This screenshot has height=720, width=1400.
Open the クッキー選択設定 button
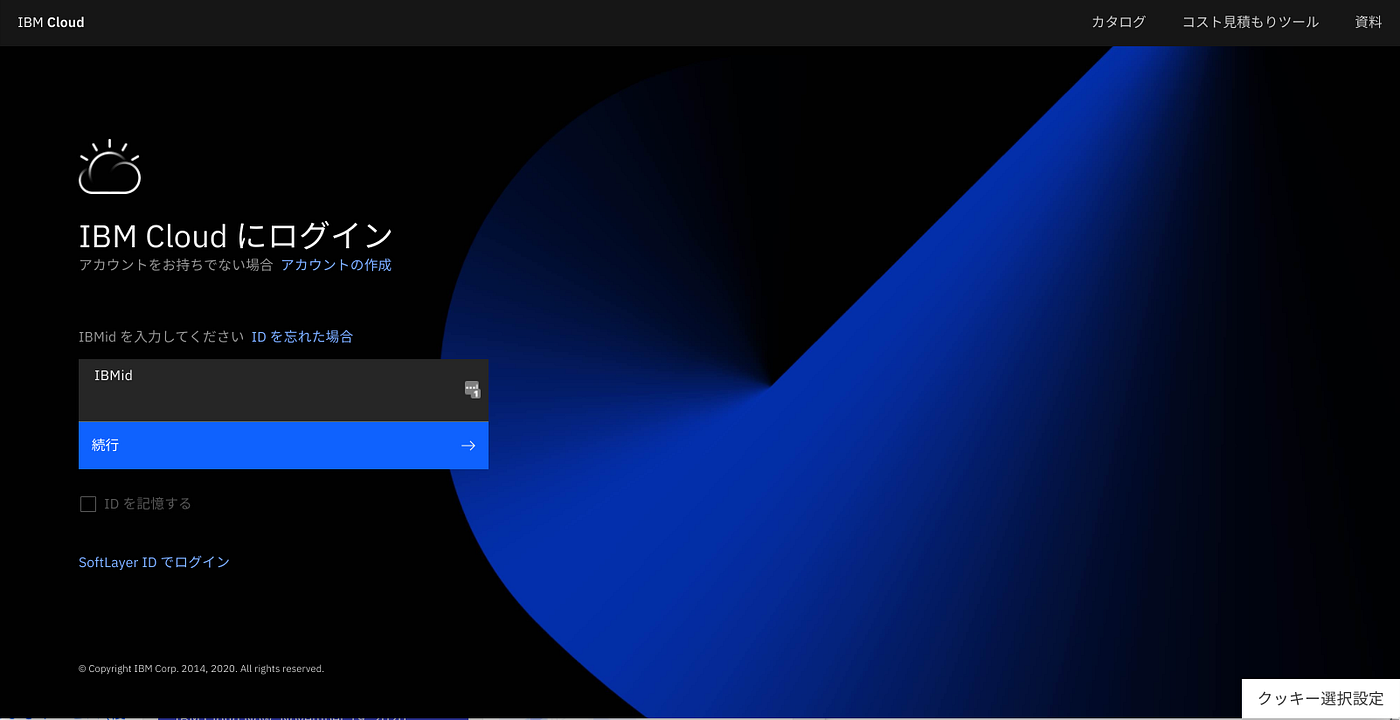point(1321,699)
